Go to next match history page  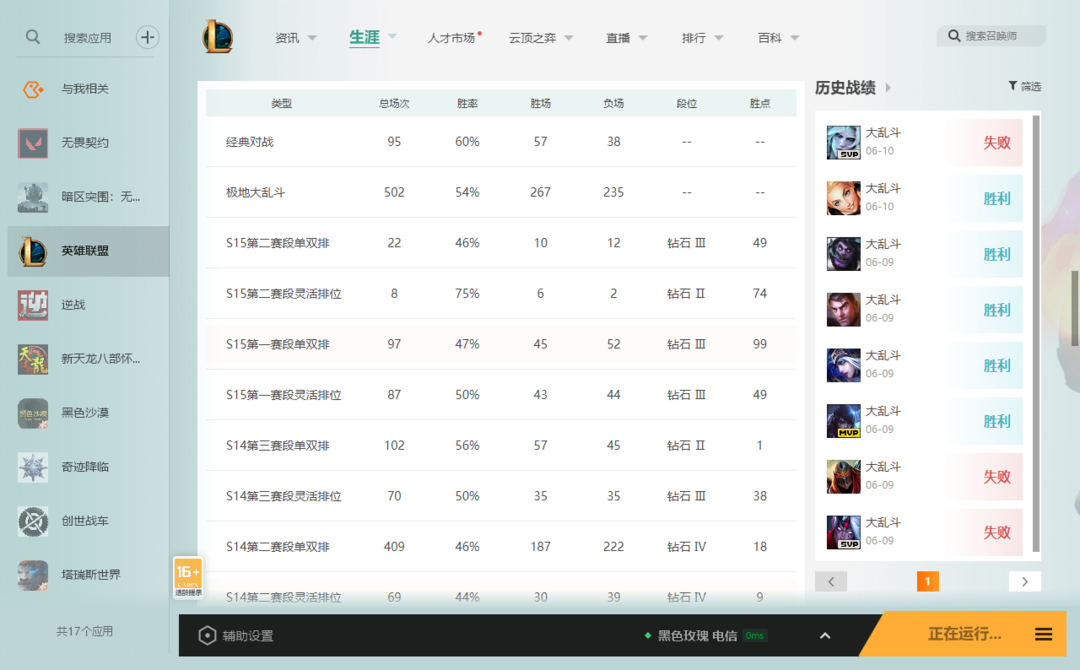tap(1025, 582)
